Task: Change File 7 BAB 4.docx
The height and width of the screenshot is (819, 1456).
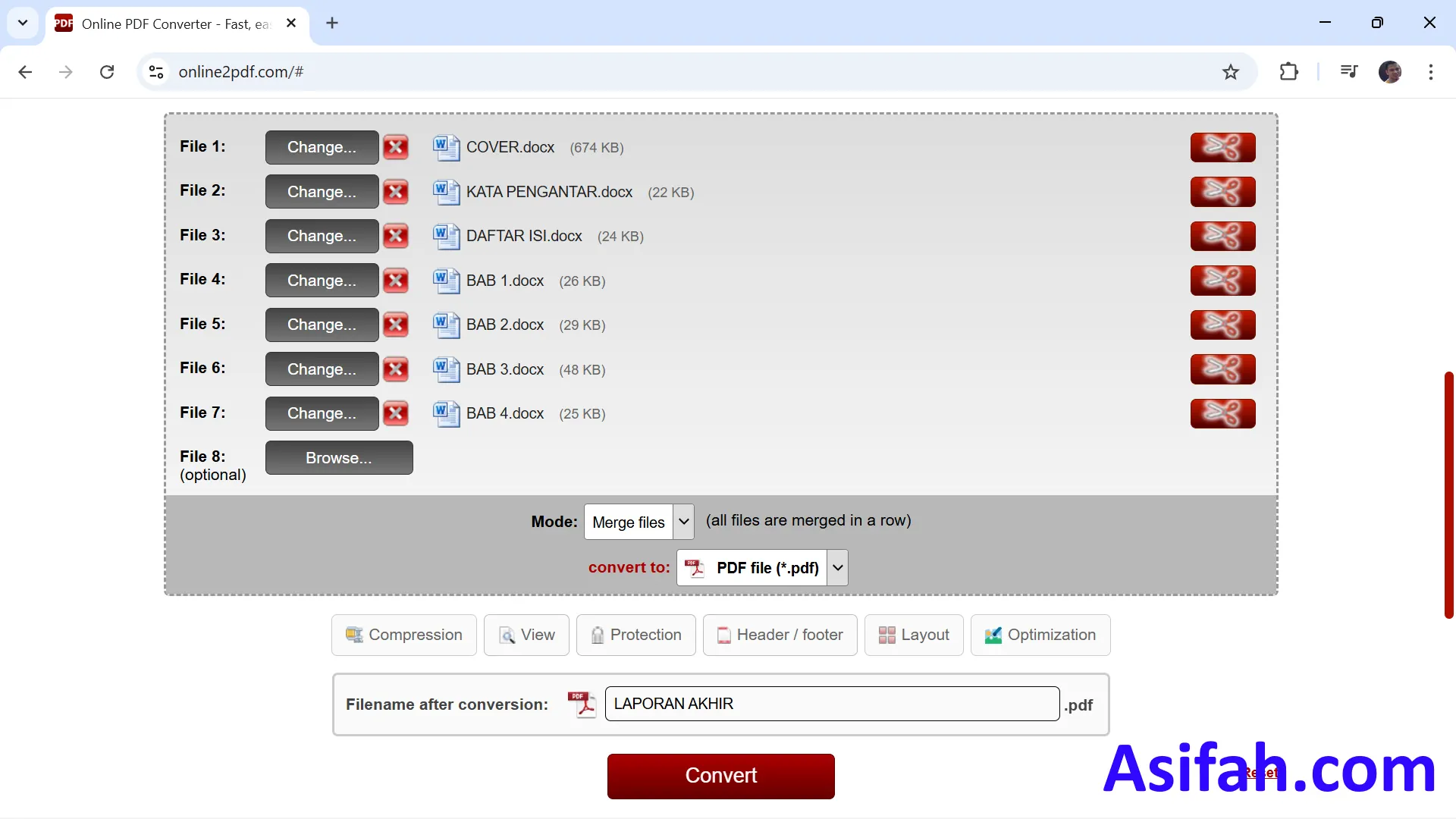Action: click(x=322, y=413)
